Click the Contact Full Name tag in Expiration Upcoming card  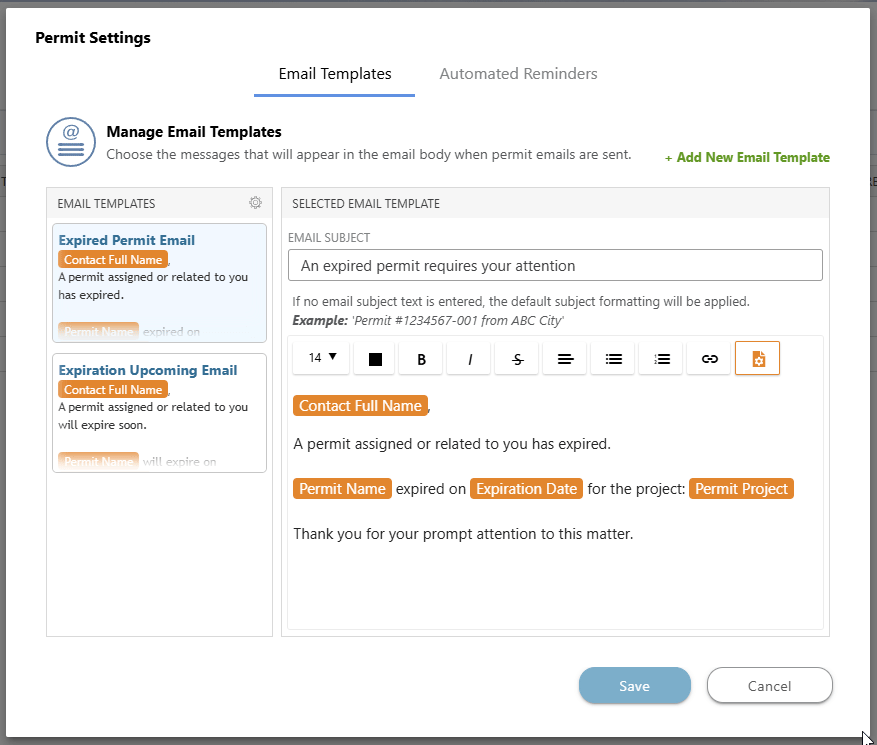[x=113, y=390]
